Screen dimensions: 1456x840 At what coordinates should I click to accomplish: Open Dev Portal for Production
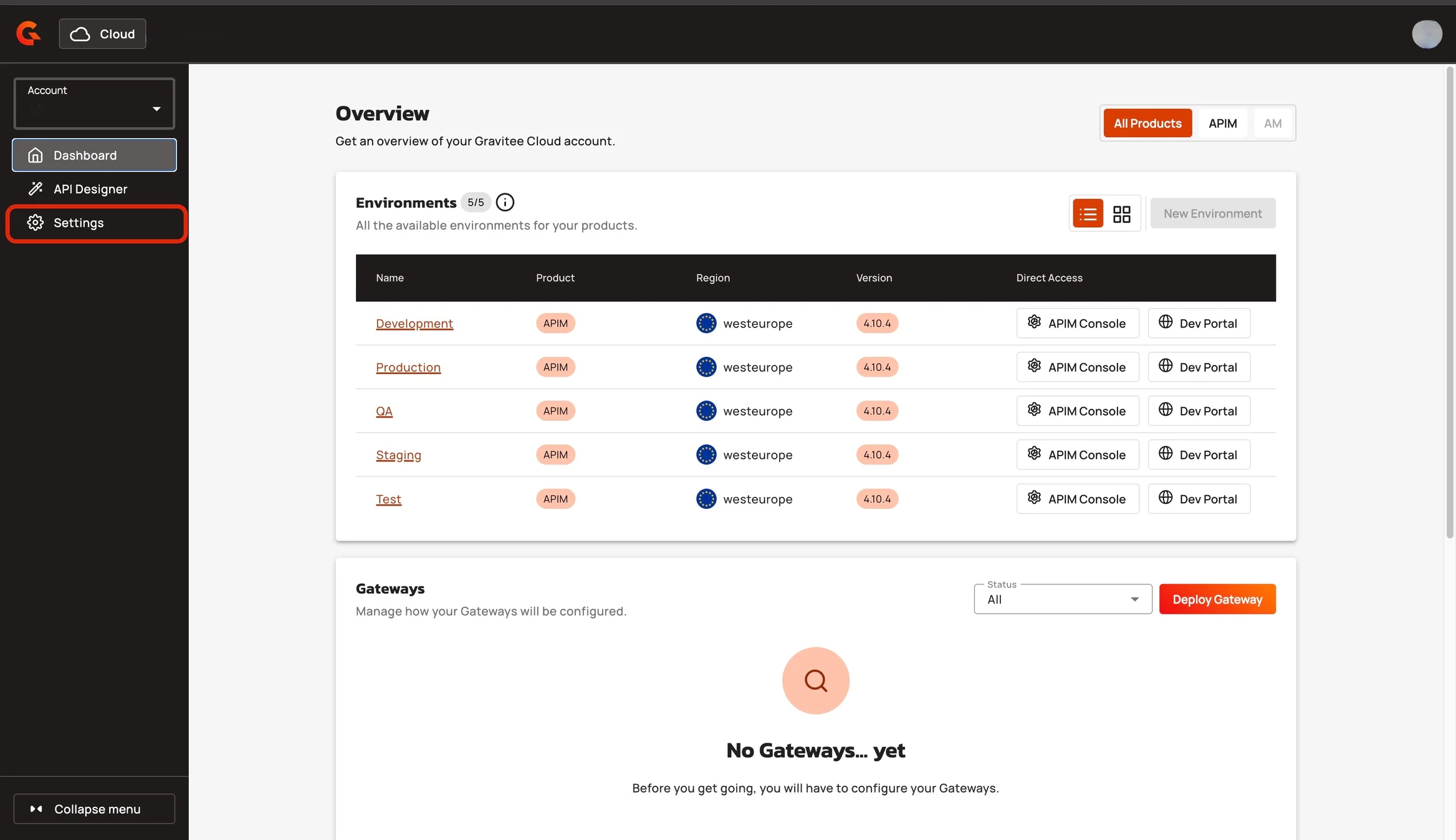point(1199,367)
